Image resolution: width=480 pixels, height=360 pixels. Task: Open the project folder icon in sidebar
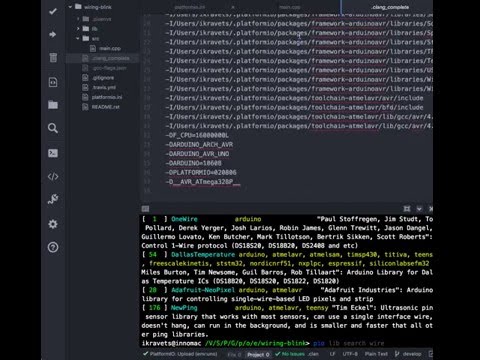coord(53,105)
